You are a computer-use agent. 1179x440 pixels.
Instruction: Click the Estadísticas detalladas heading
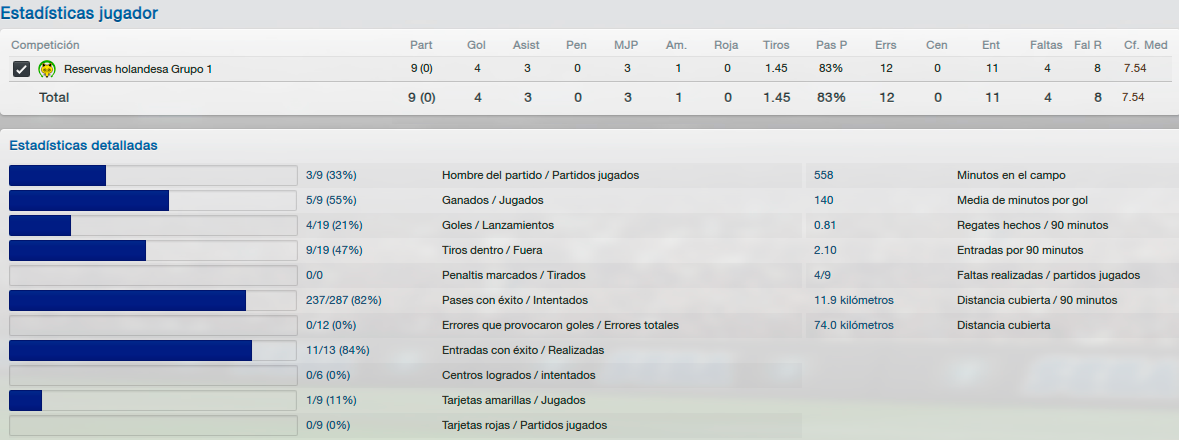83,145
